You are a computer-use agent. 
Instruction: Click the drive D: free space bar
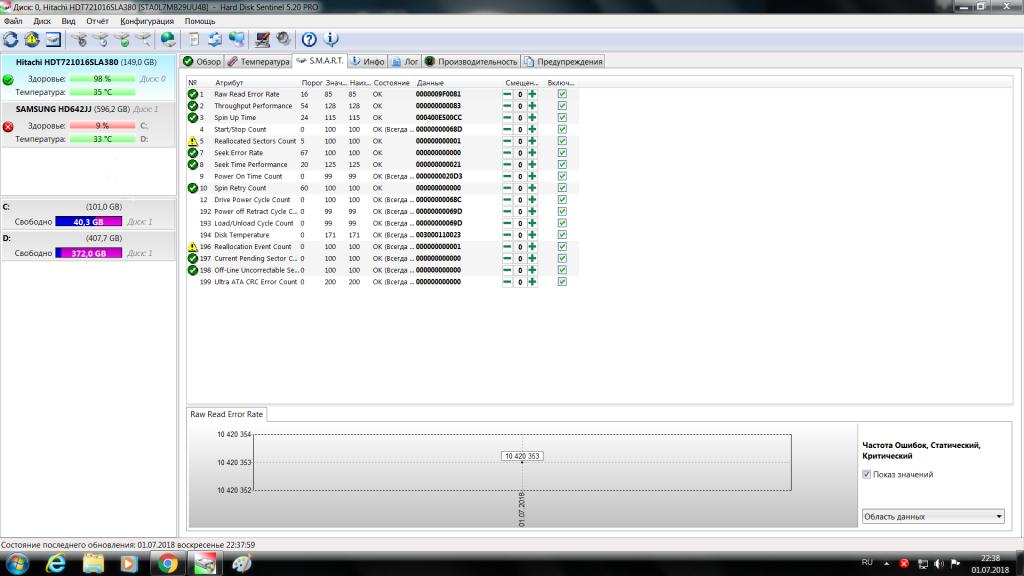(89, 253)
